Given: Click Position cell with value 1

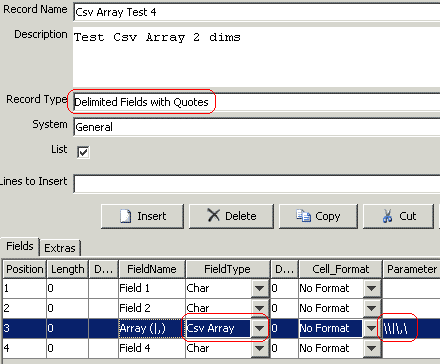Looking at the screenshot, I should (x=25, y=288).
